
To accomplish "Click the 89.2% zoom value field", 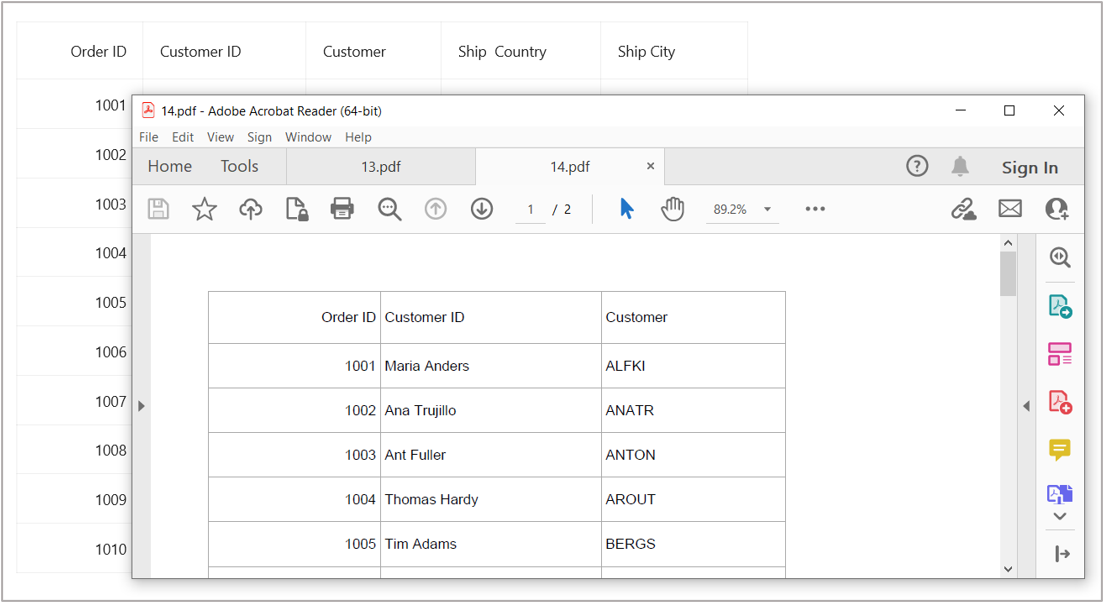I will click(730, 209).
